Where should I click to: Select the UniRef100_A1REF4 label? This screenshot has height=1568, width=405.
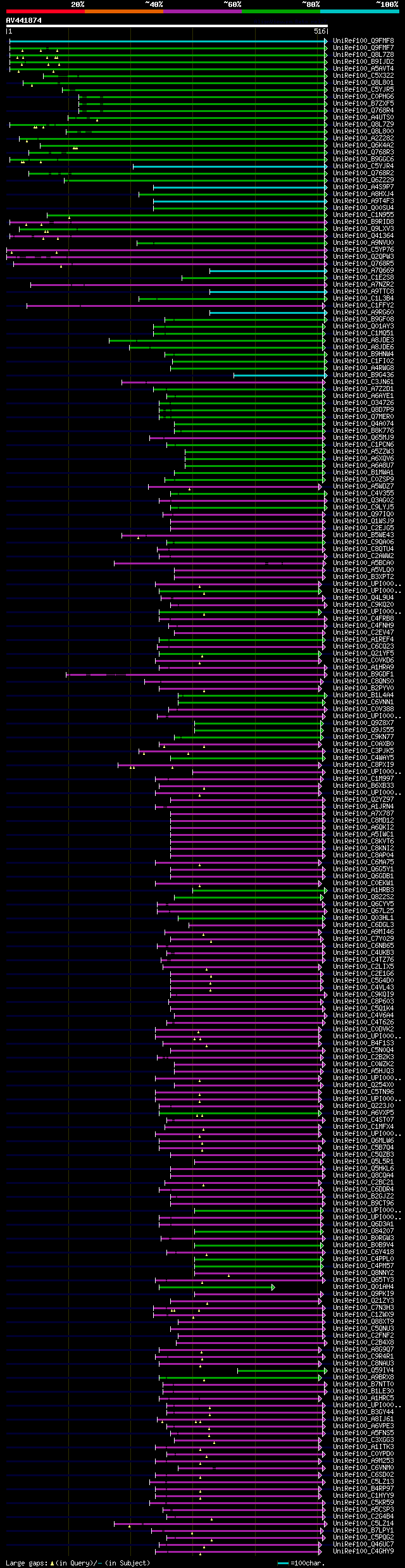pos(363,640)
